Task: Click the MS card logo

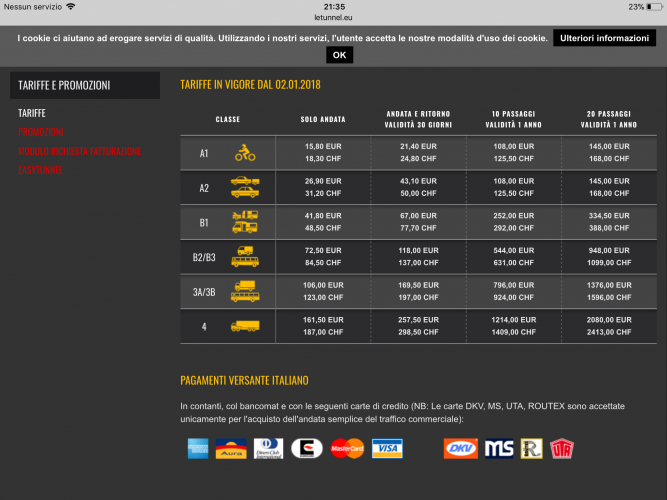Action: tap(499, 449)
